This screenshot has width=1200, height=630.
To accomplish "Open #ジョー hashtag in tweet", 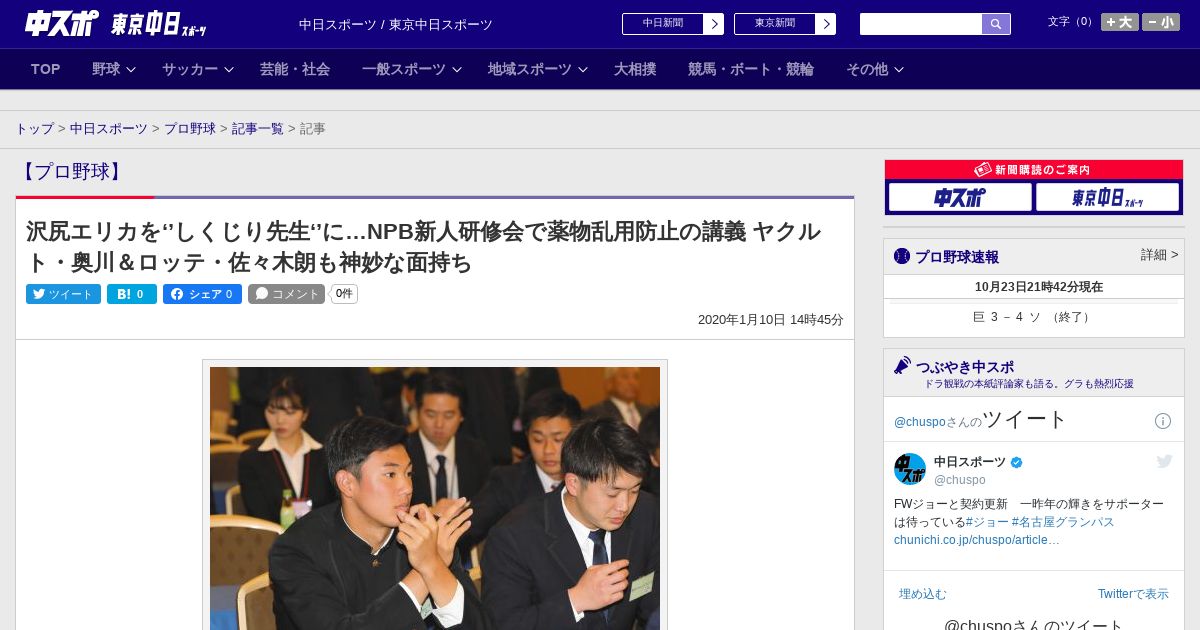I will click(987, 522).
